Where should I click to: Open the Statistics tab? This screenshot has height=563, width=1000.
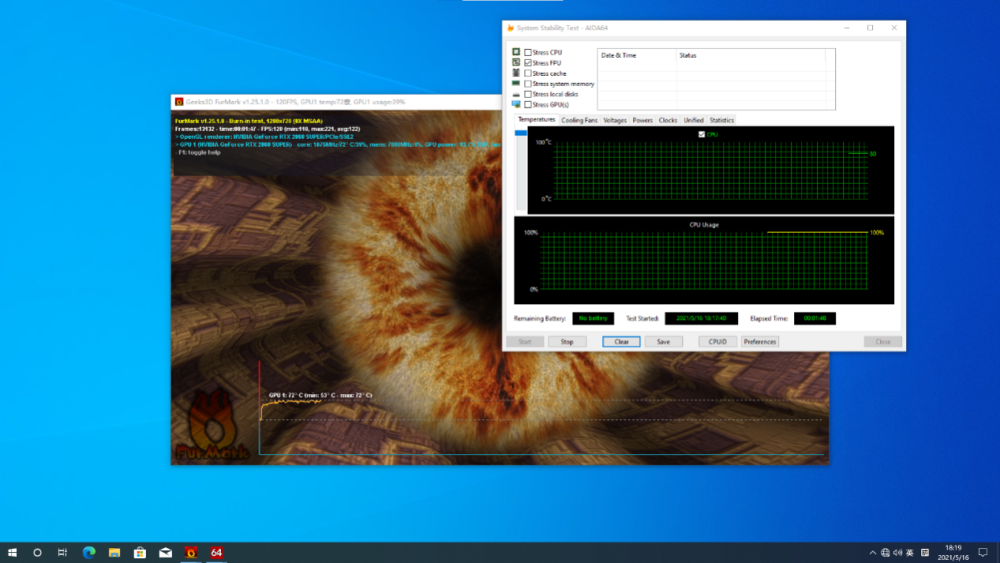point(721,120)
